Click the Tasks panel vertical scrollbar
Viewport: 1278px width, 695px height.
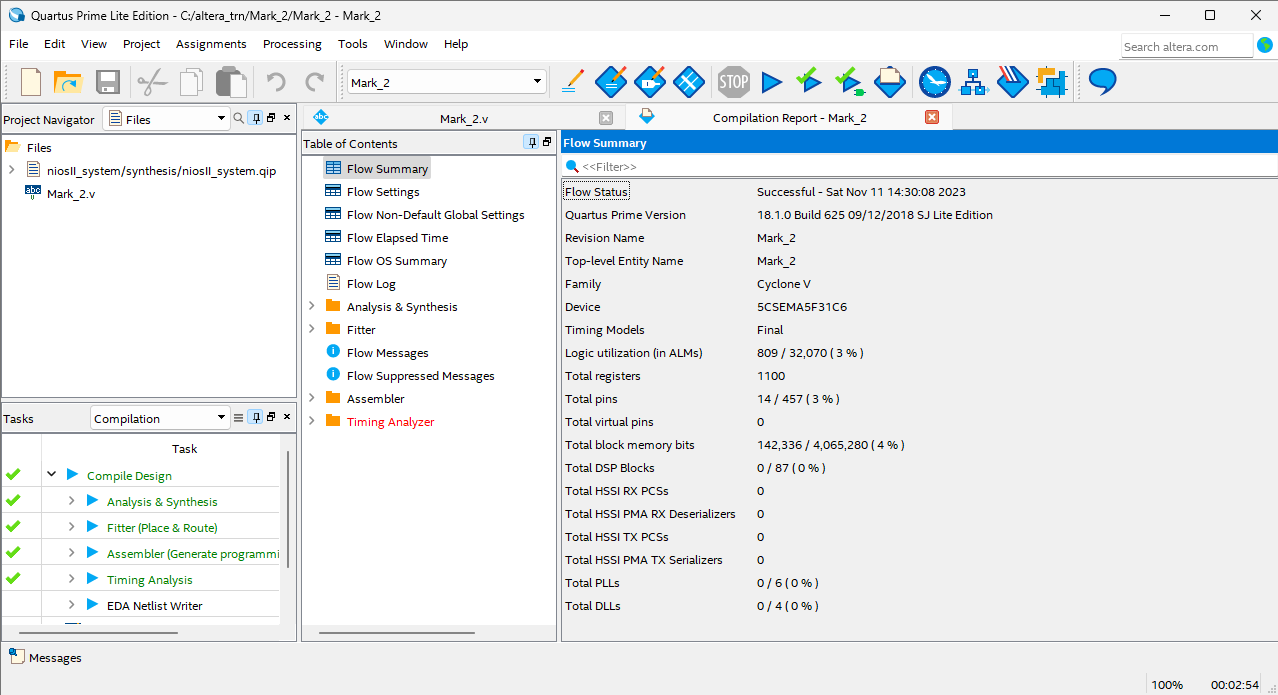click(288, 510)
